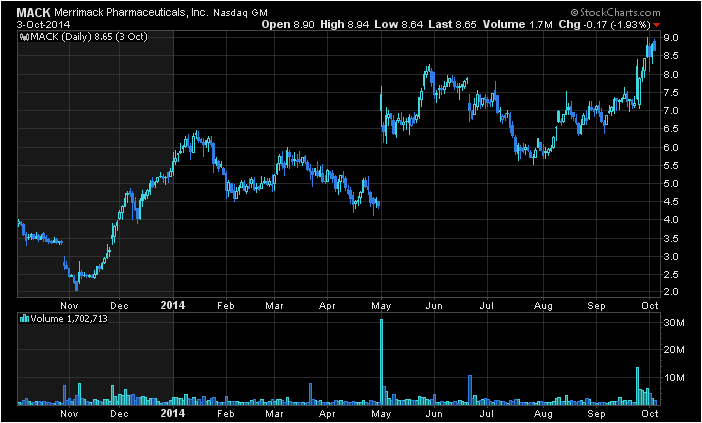
Task: Click the Nasdaq GM exchange label
Action: 240,13
